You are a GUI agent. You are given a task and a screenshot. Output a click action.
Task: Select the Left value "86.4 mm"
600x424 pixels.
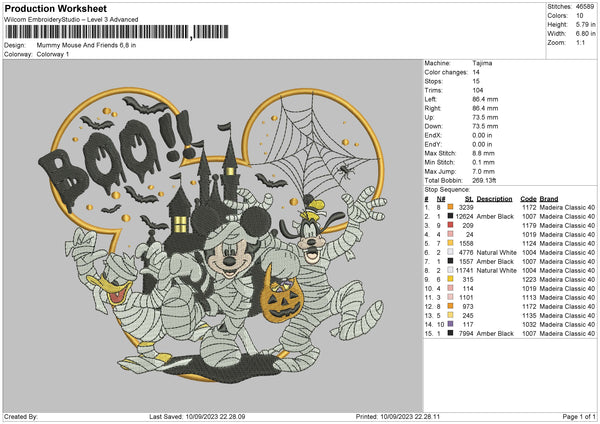click(x=485, y=99)
